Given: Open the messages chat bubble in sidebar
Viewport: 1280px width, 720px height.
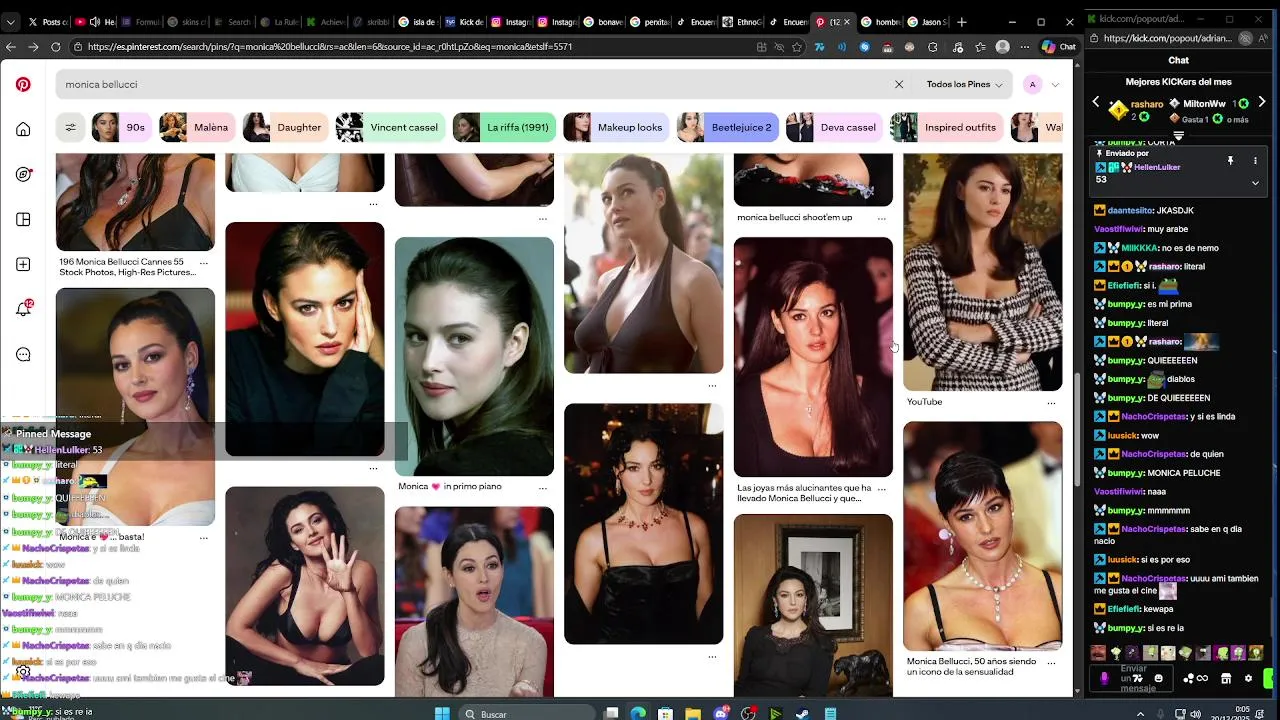Looking at the screenshot, I should click(x=23, y=354).
